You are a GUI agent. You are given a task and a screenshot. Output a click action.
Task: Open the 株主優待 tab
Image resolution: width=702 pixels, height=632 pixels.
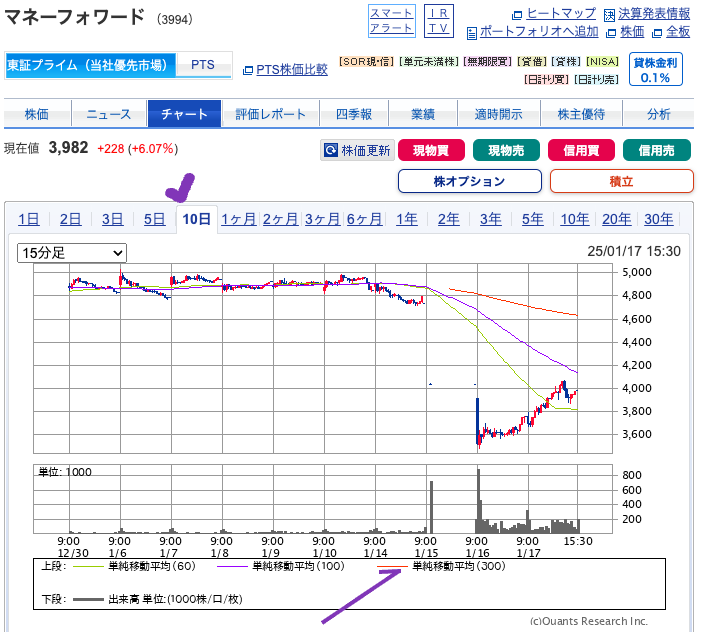pos(581,114)
